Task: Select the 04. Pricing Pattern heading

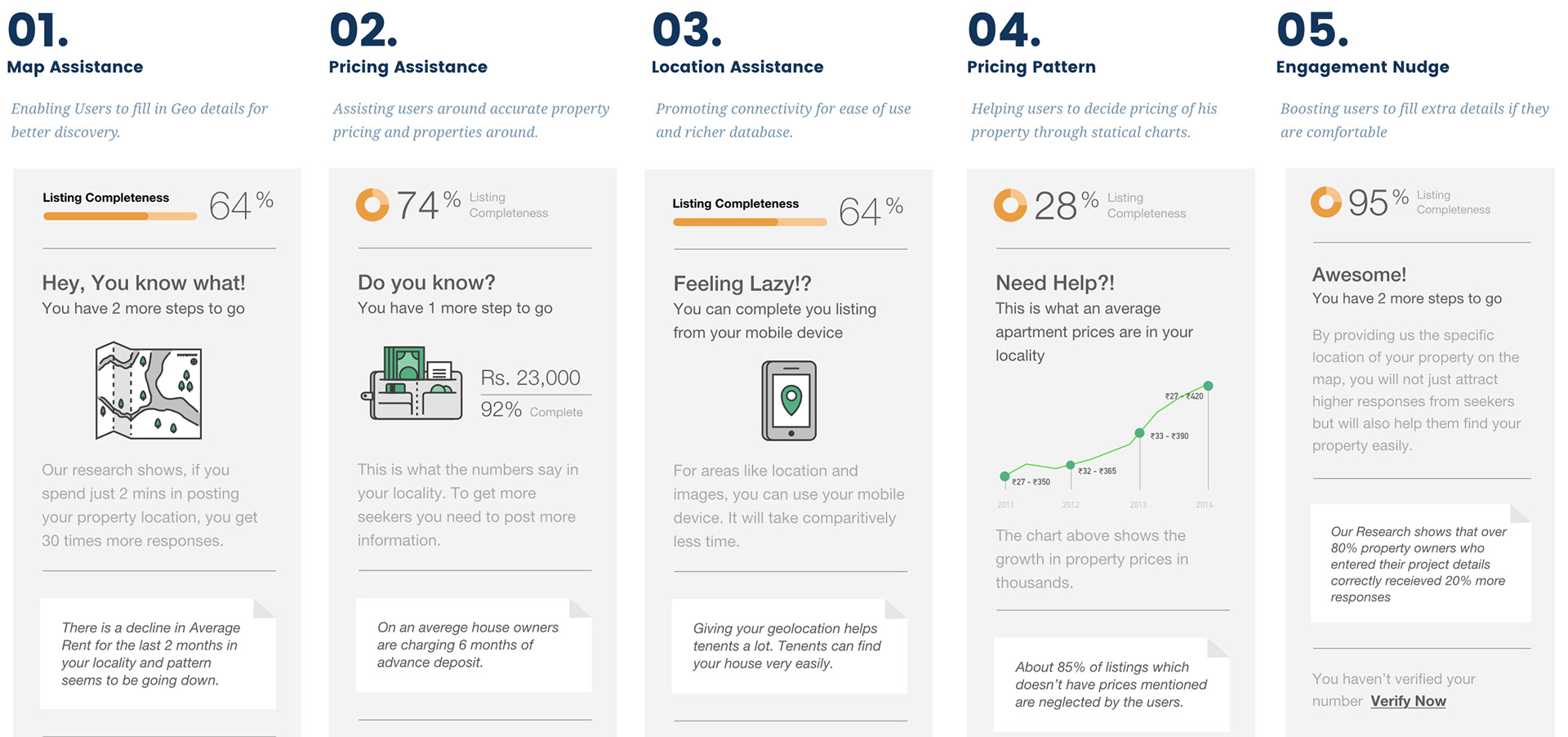Action: click(1031, 44)
